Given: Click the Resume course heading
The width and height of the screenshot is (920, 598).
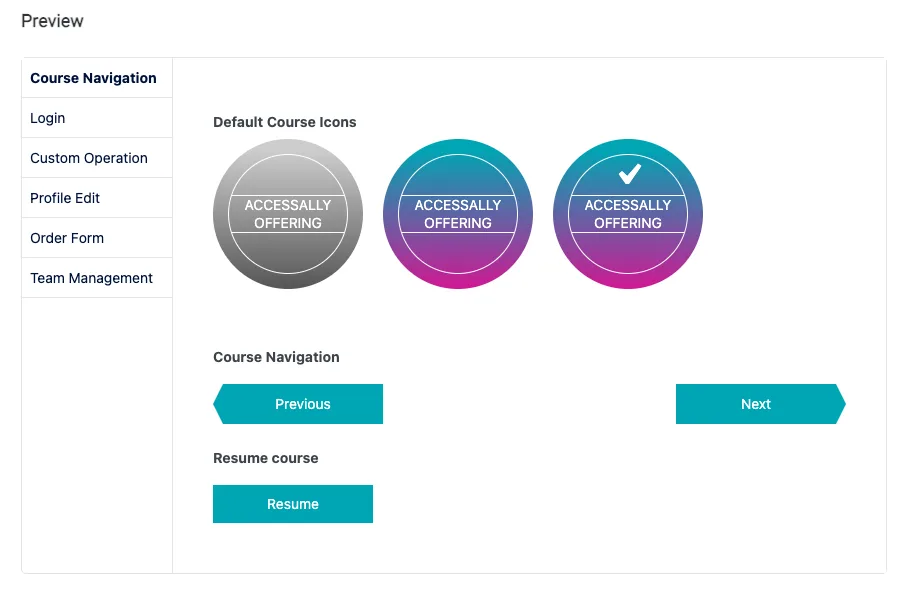Looking at the screenshot, I should tap(266, 458).
